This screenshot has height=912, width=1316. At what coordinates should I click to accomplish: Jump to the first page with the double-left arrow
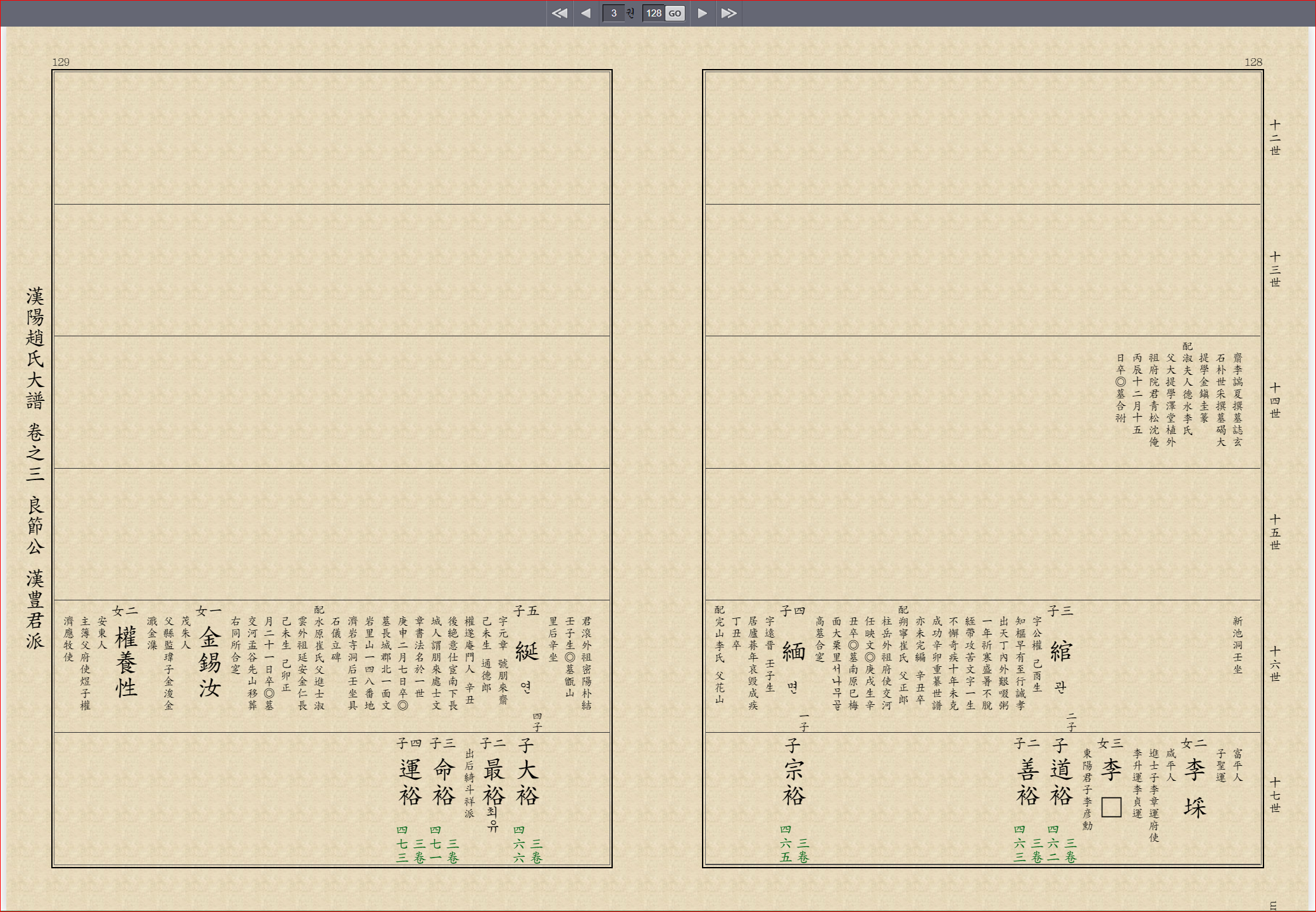(x=559, y=13)
